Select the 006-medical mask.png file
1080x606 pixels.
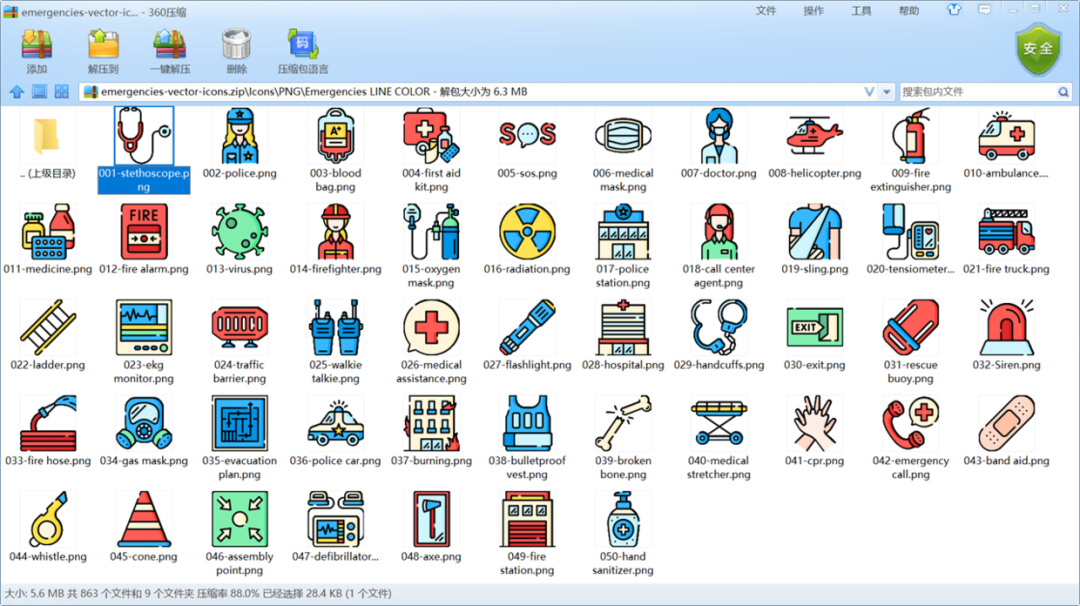pos(623,150)
